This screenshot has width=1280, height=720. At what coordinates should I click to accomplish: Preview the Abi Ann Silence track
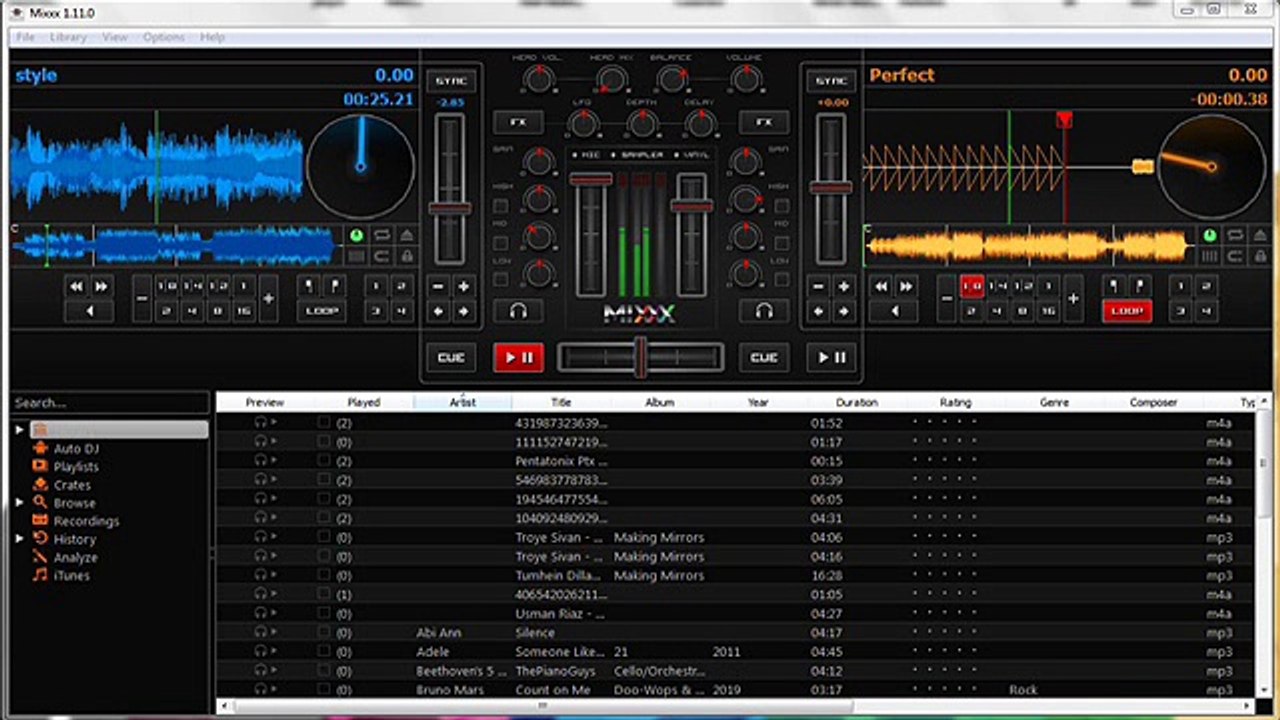[x=265, y=632]
